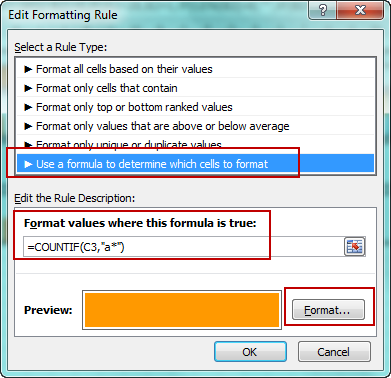
Task: Open the Format... button
Action: (x=328, y=310)
